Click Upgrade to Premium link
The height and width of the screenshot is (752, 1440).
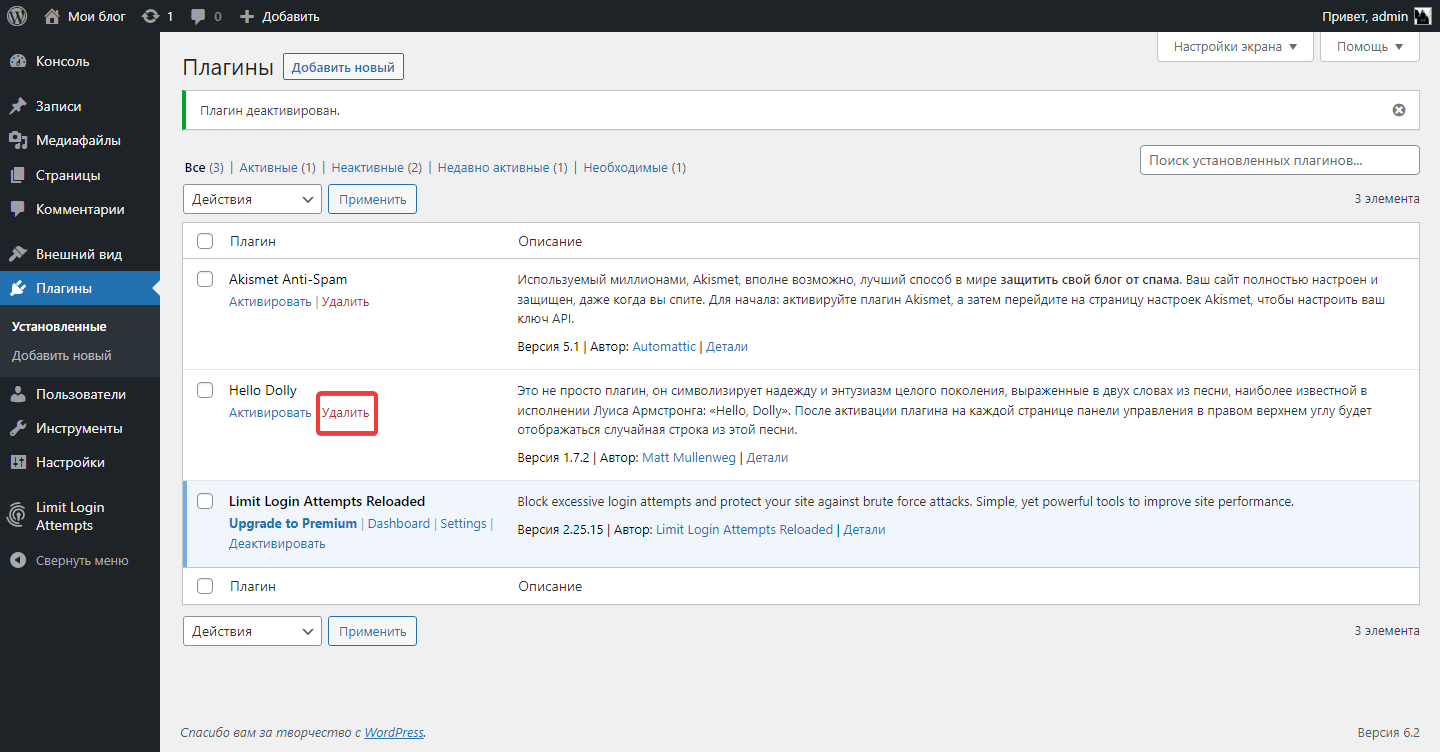coord(293,523)
